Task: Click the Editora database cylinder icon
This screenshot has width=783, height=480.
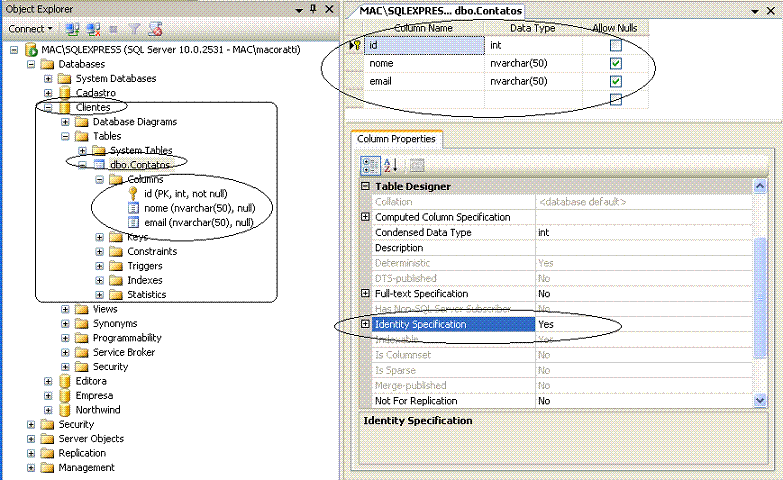Action: [x=64, y=381]
